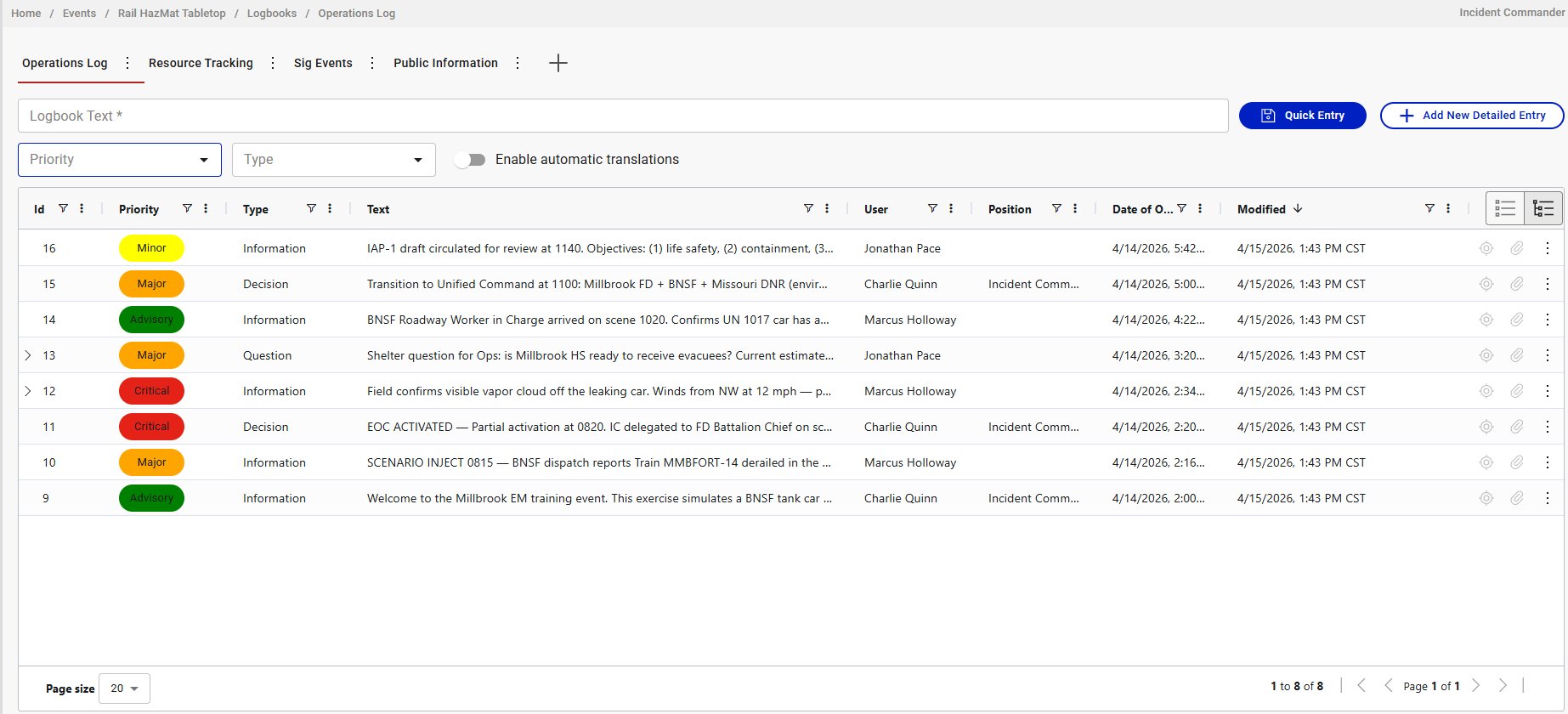Click the plus icon to add logbook tab
The image size is (1568, 714).
click(x=558, y=63)
